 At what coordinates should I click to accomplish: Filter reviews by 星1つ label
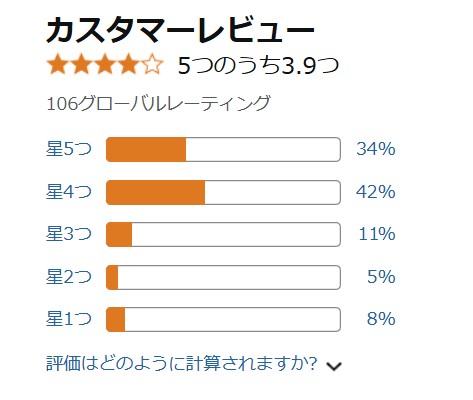[x=69, y=319]
